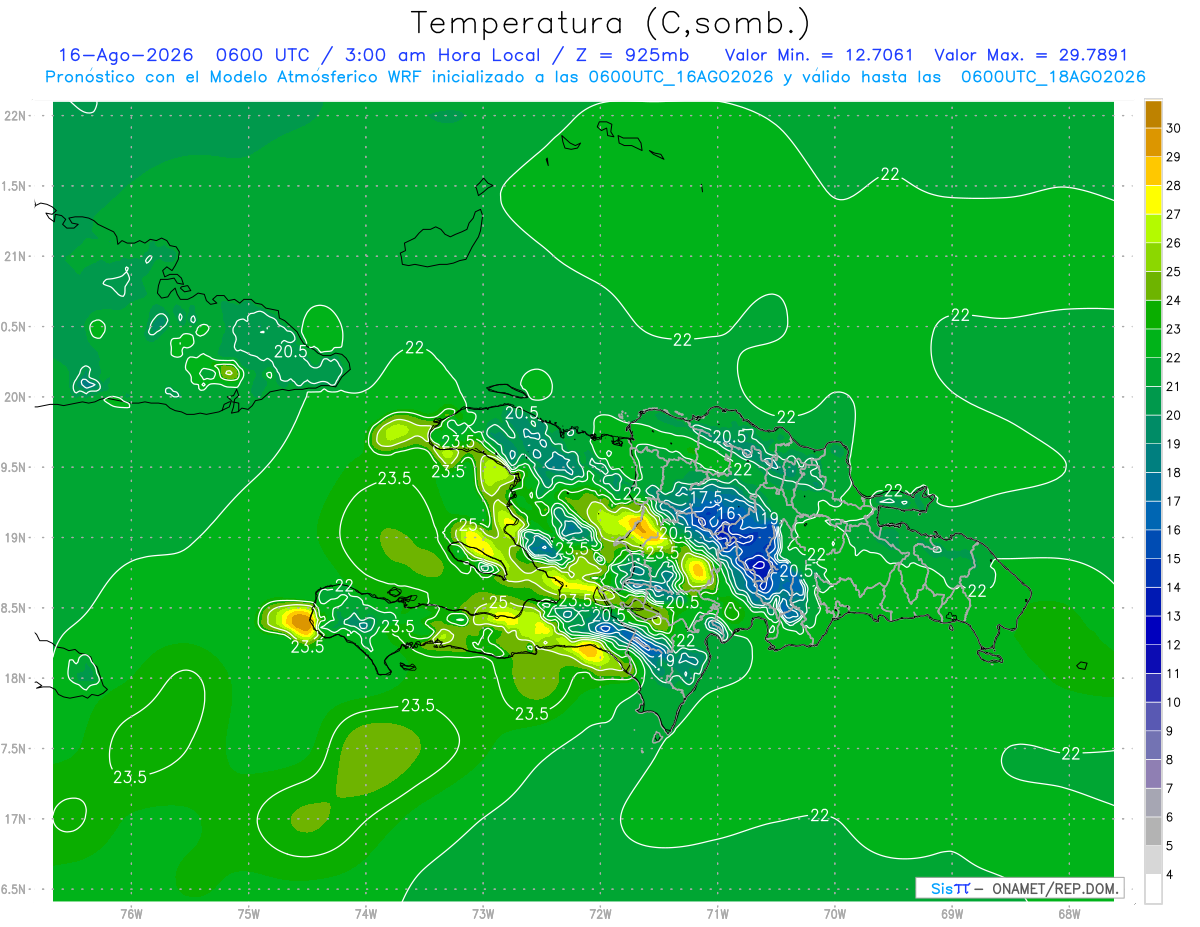1200x927 pixels.
Task: Click legend scale label "21"
Action: click(1174, 386)
